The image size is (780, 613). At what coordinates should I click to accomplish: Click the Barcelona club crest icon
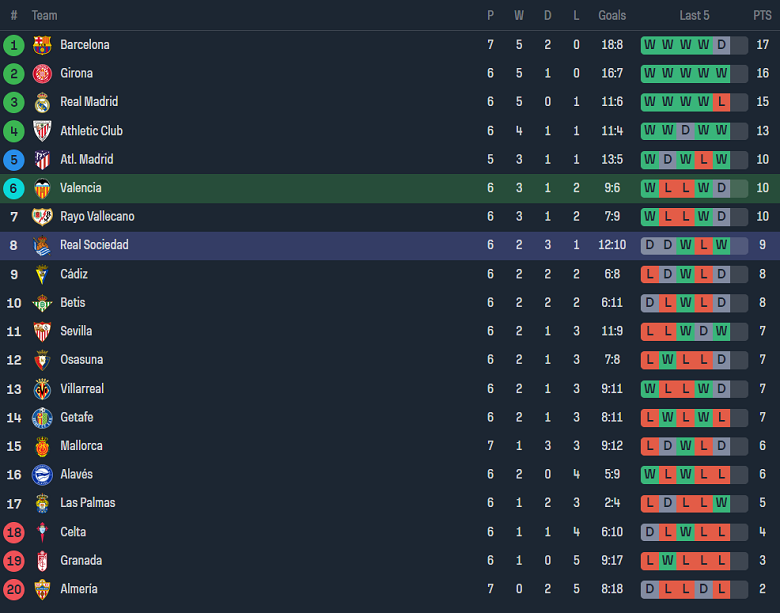coord(42,45)
